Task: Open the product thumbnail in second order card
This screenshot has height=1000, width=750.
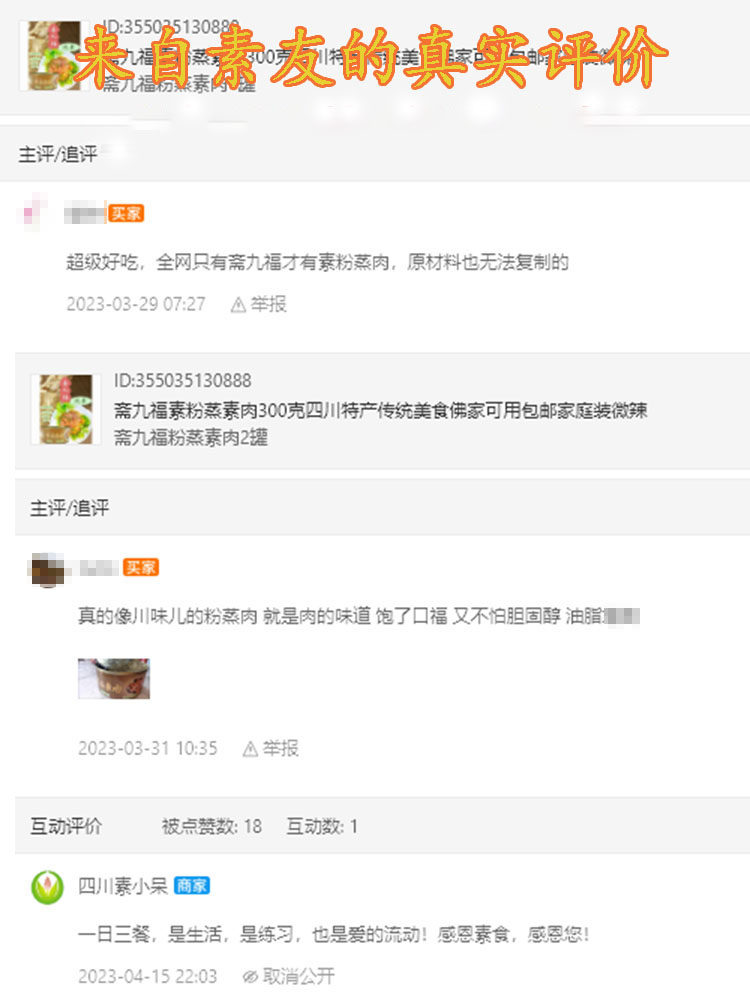Action: coord(66,409)
